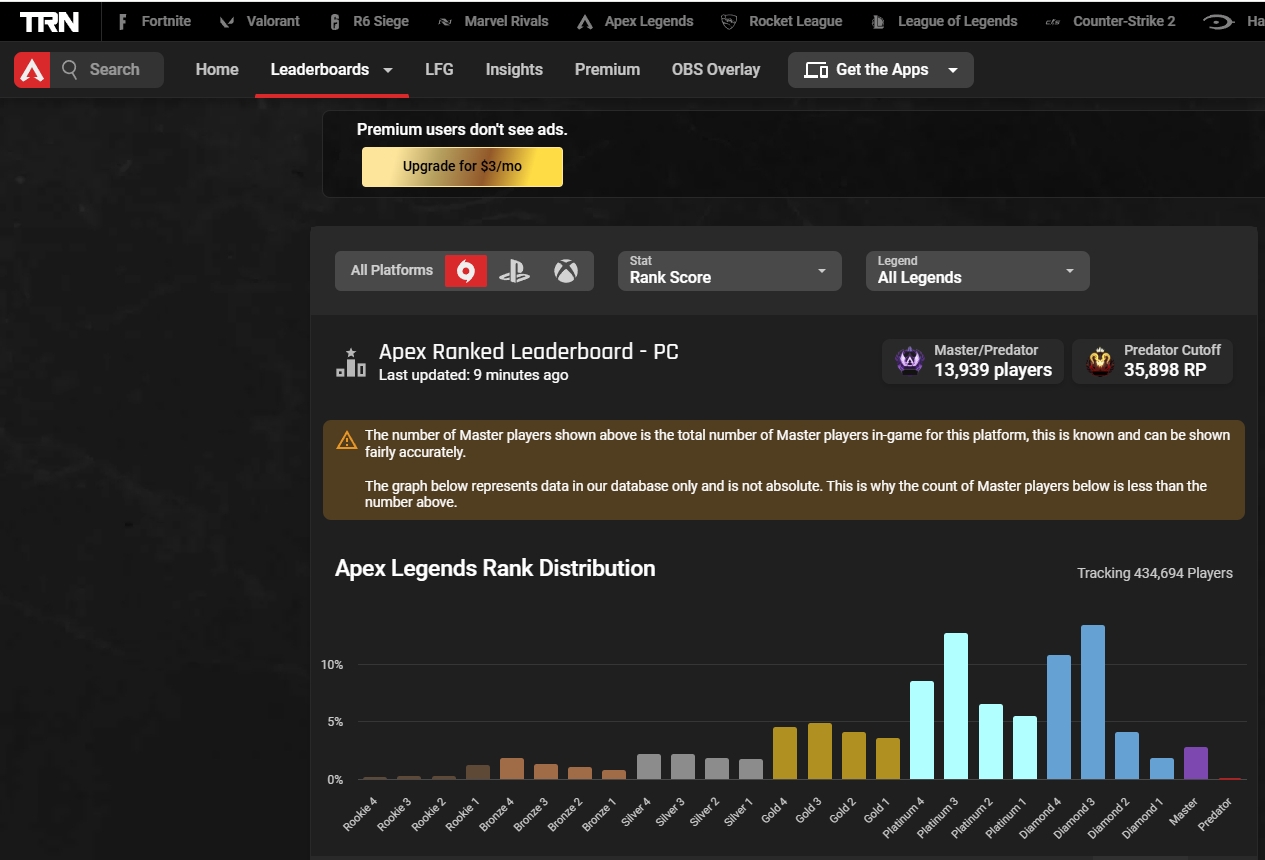Open the OBS Overlay tab

(716, 69)
